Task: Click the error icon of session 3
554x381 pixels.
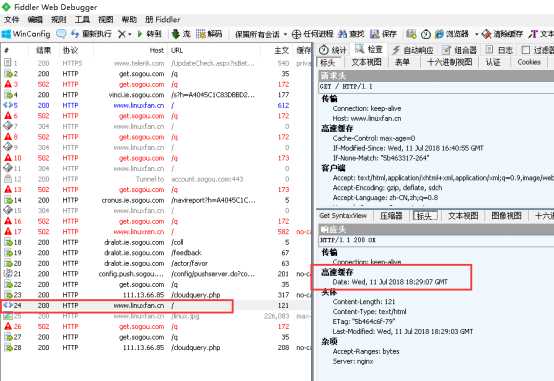Action: (x=8, y=84)
